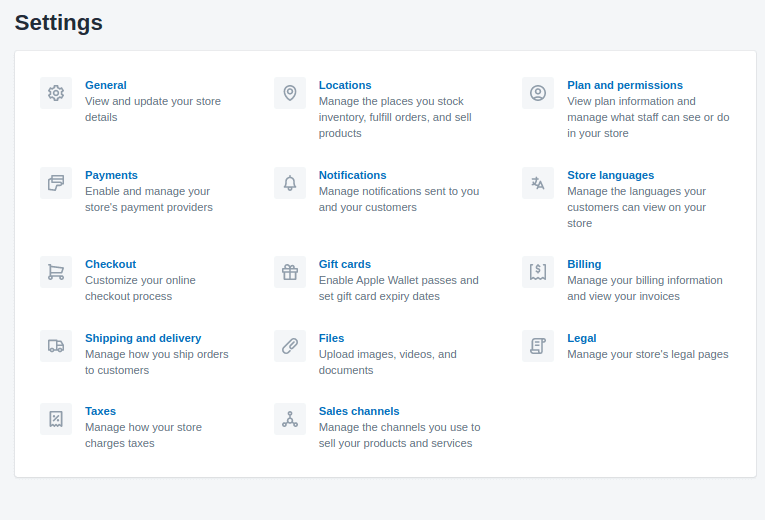Click 'Customize your online checkout process' text

click(140, 288)
